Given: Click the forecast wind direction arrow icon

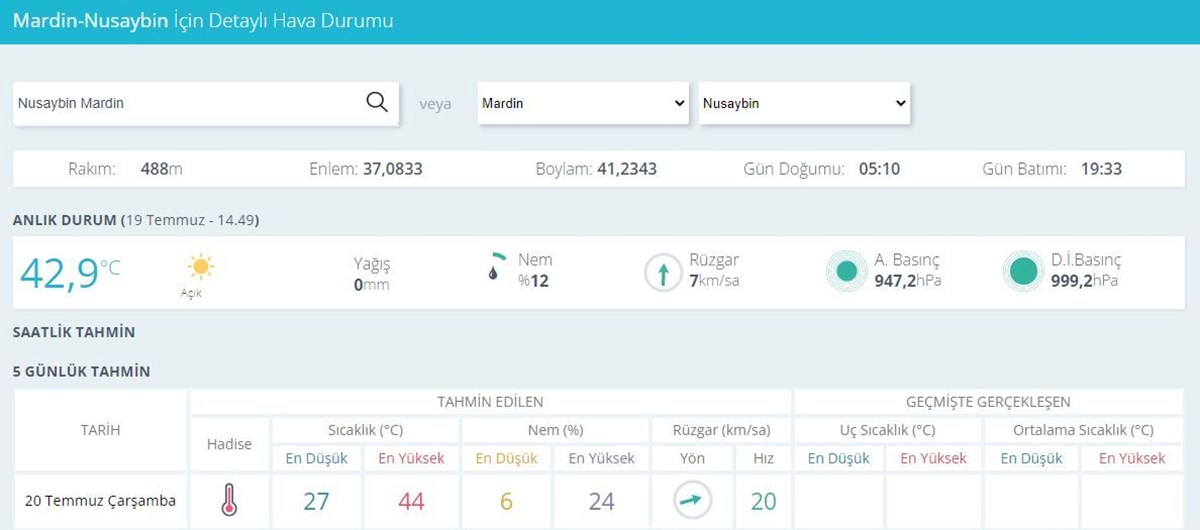Looking at the screenshot, I should pyautogui.click(x=692, y=501).
